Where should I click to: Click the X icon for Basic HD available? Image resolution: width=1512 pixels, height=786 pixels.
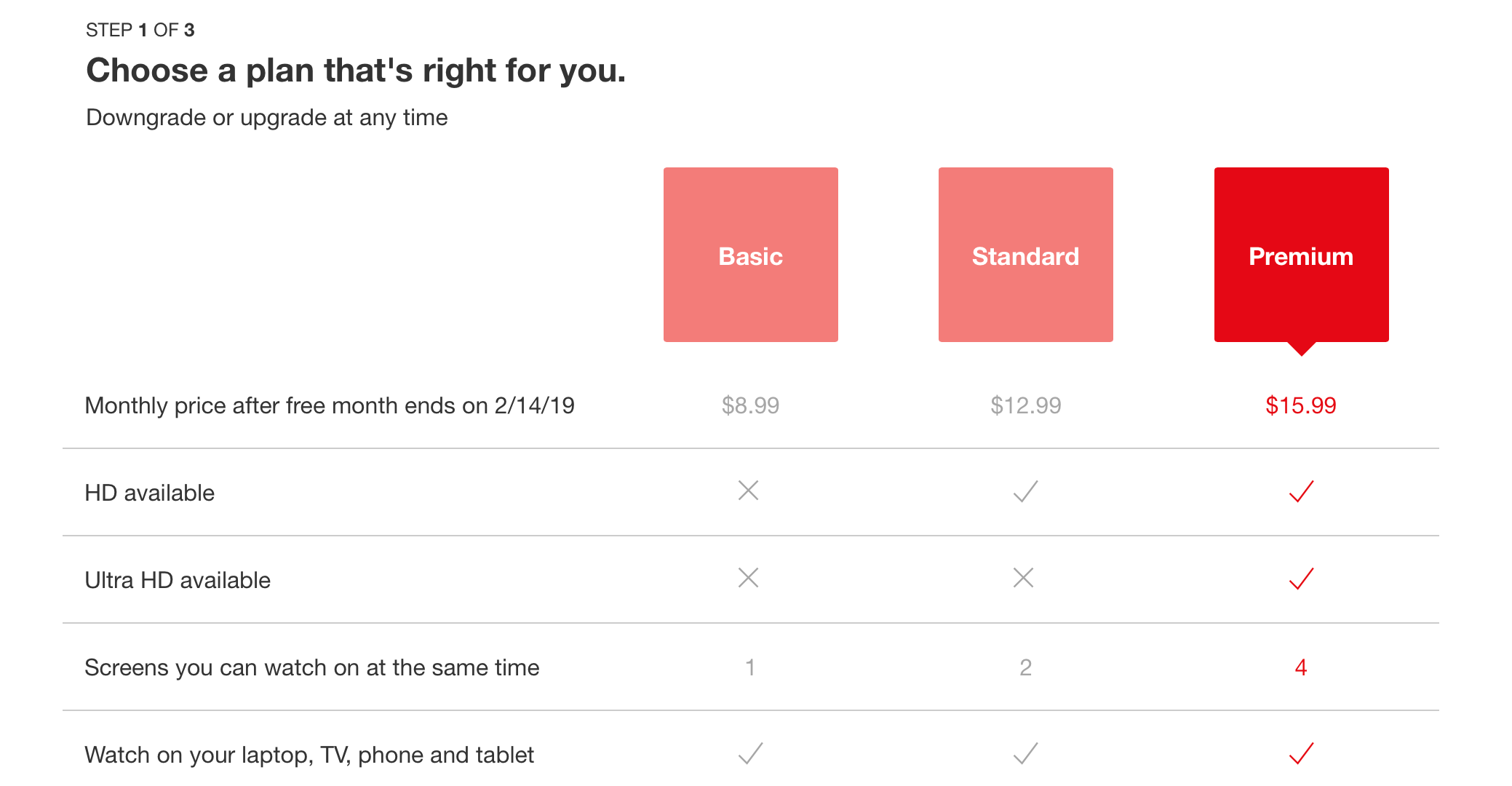click(749, 491)
